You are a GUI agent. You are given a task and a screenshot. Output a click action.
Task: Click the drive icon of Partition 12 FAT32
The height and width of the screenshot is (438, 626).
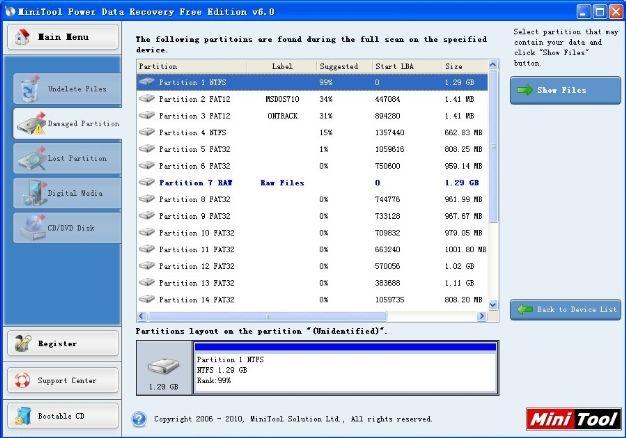click(147, 266)
